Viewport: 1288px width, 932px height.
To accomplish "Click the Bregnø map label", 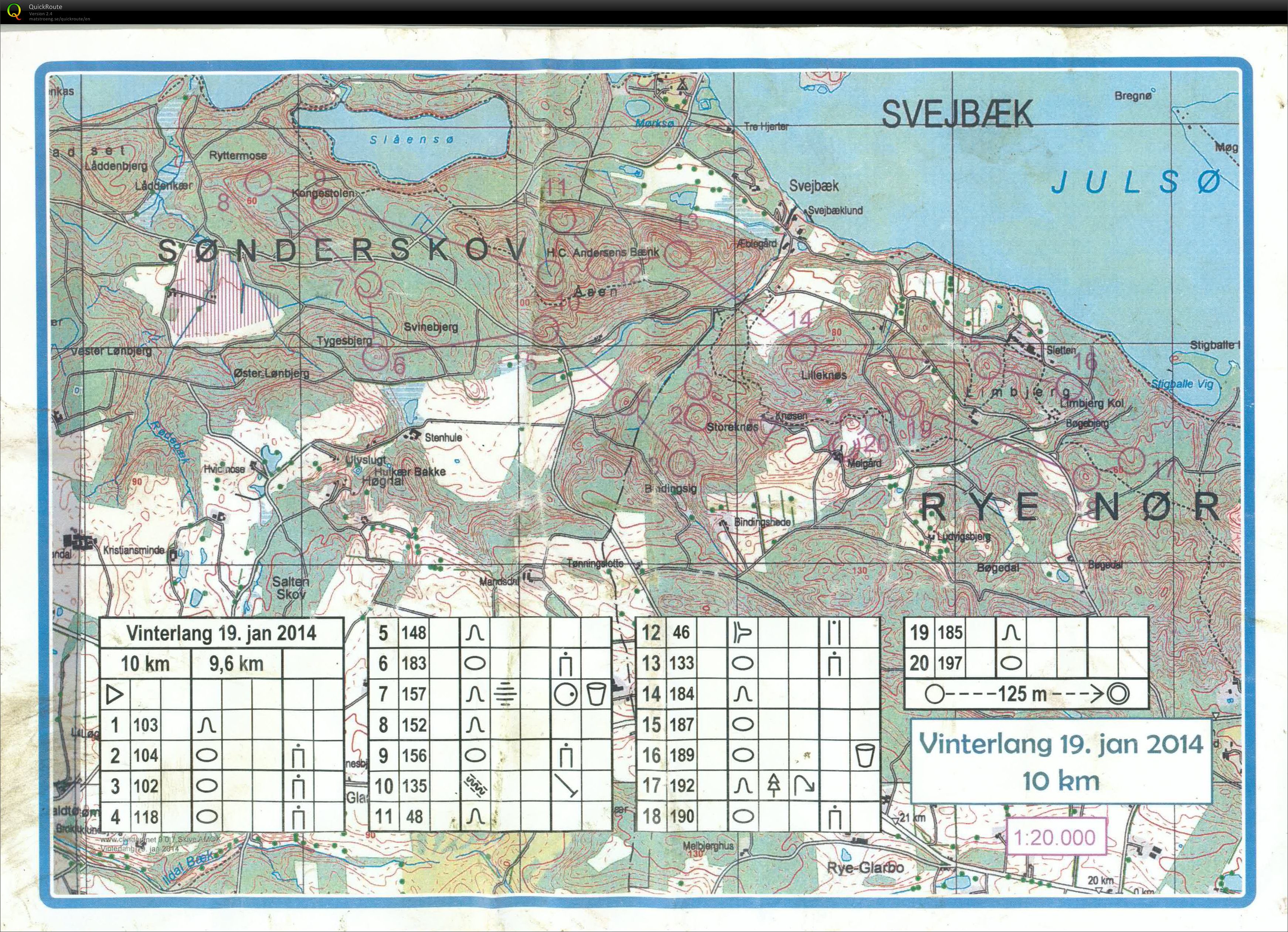I will pos(1134,95).
